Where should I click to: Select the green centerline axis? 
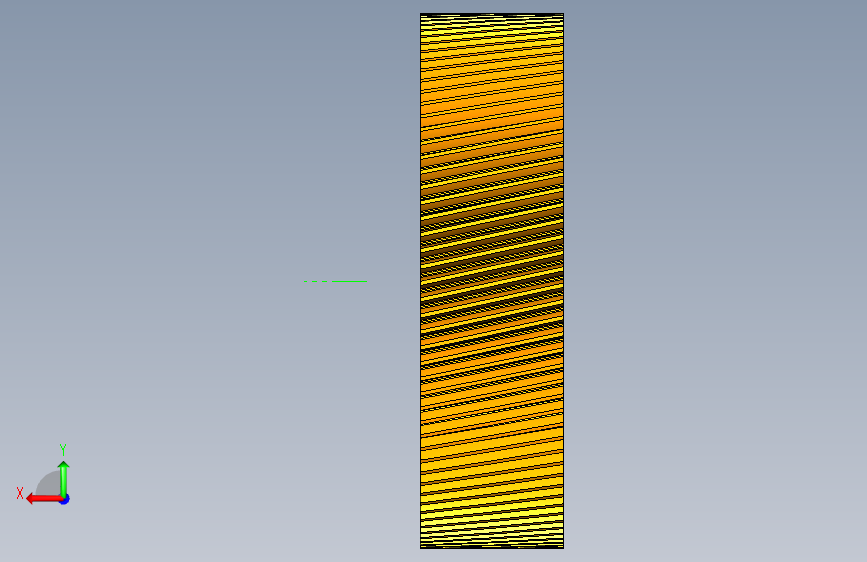point(335,281)
